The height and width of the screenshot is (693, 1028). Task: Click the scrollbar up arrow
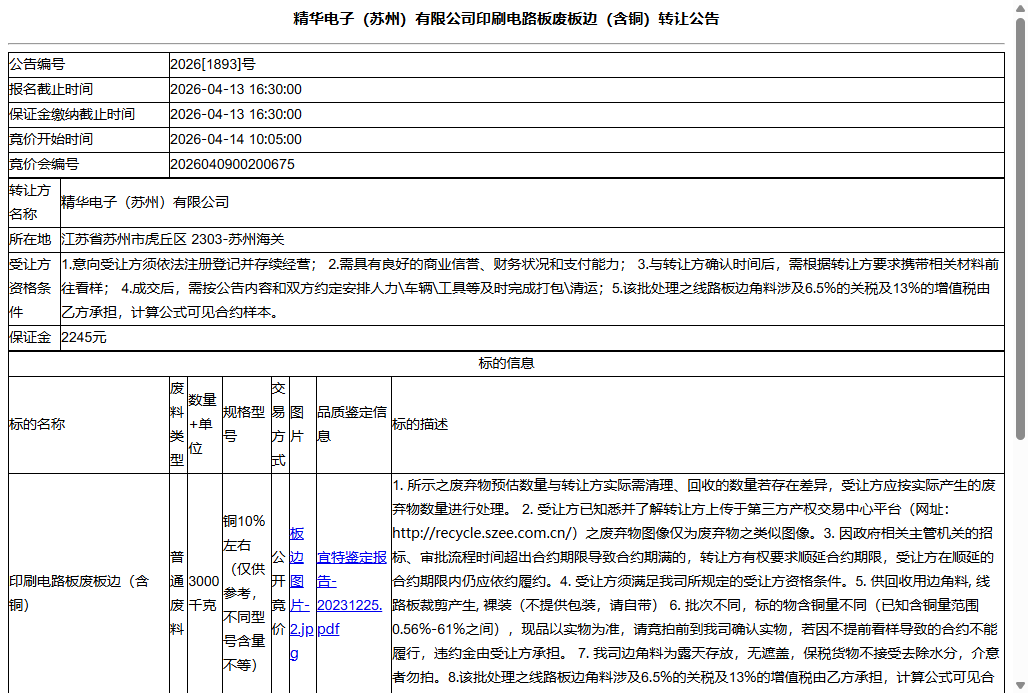point(1020,7)
